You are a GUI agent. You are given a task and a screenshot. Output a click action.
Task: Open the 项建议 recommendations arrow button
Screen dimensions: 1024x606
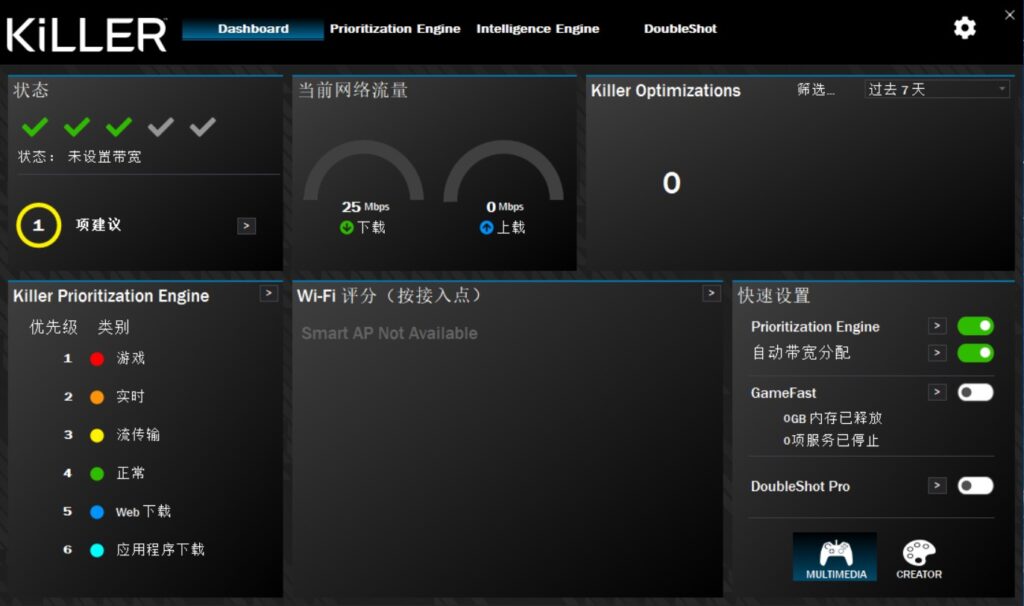(246, 226)
